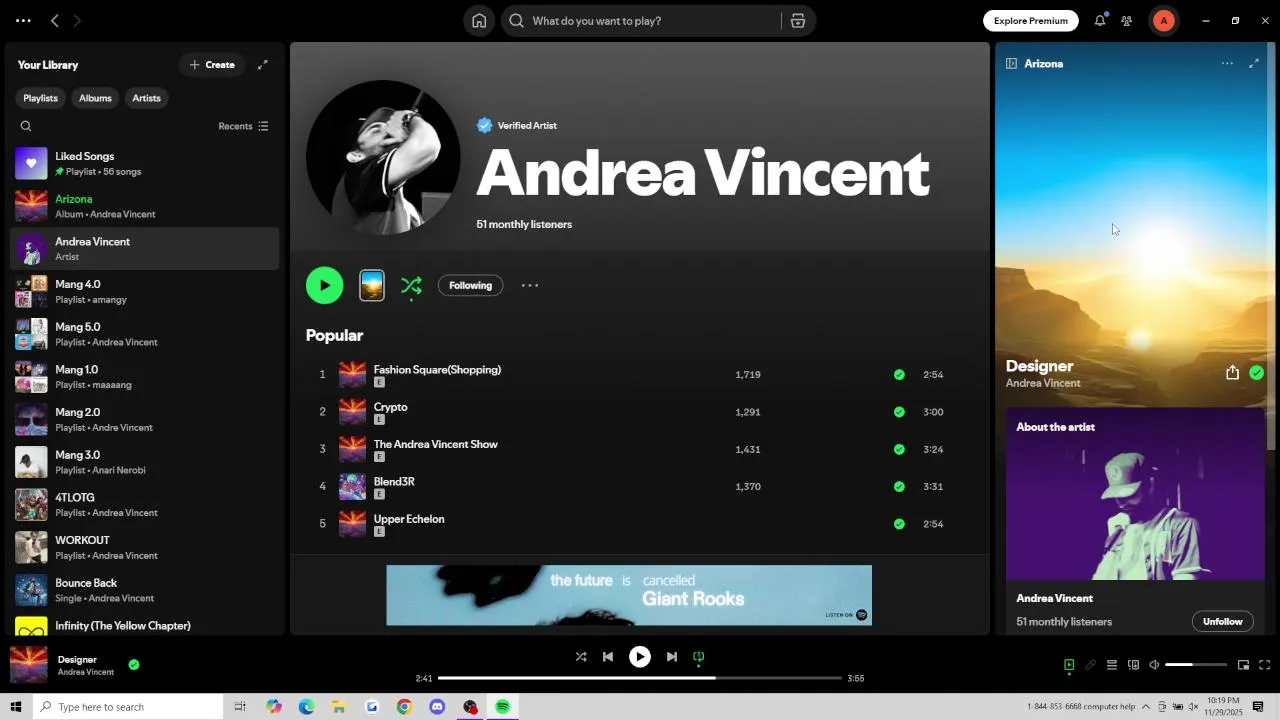This screenshot has height=720, width=1280.
Task: Open Discord from the taskbar
Action: (x=437, y=707)
